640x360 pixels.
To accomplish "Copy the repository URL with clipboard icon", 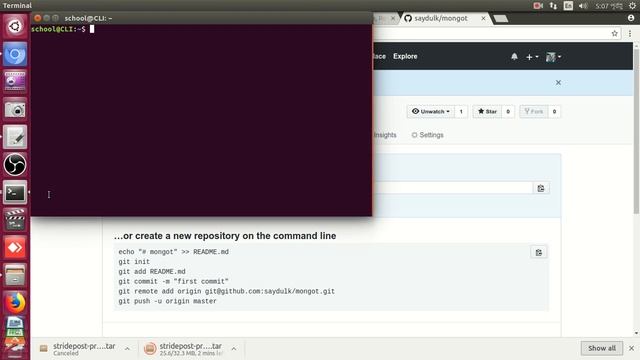I will pos(541,188).
